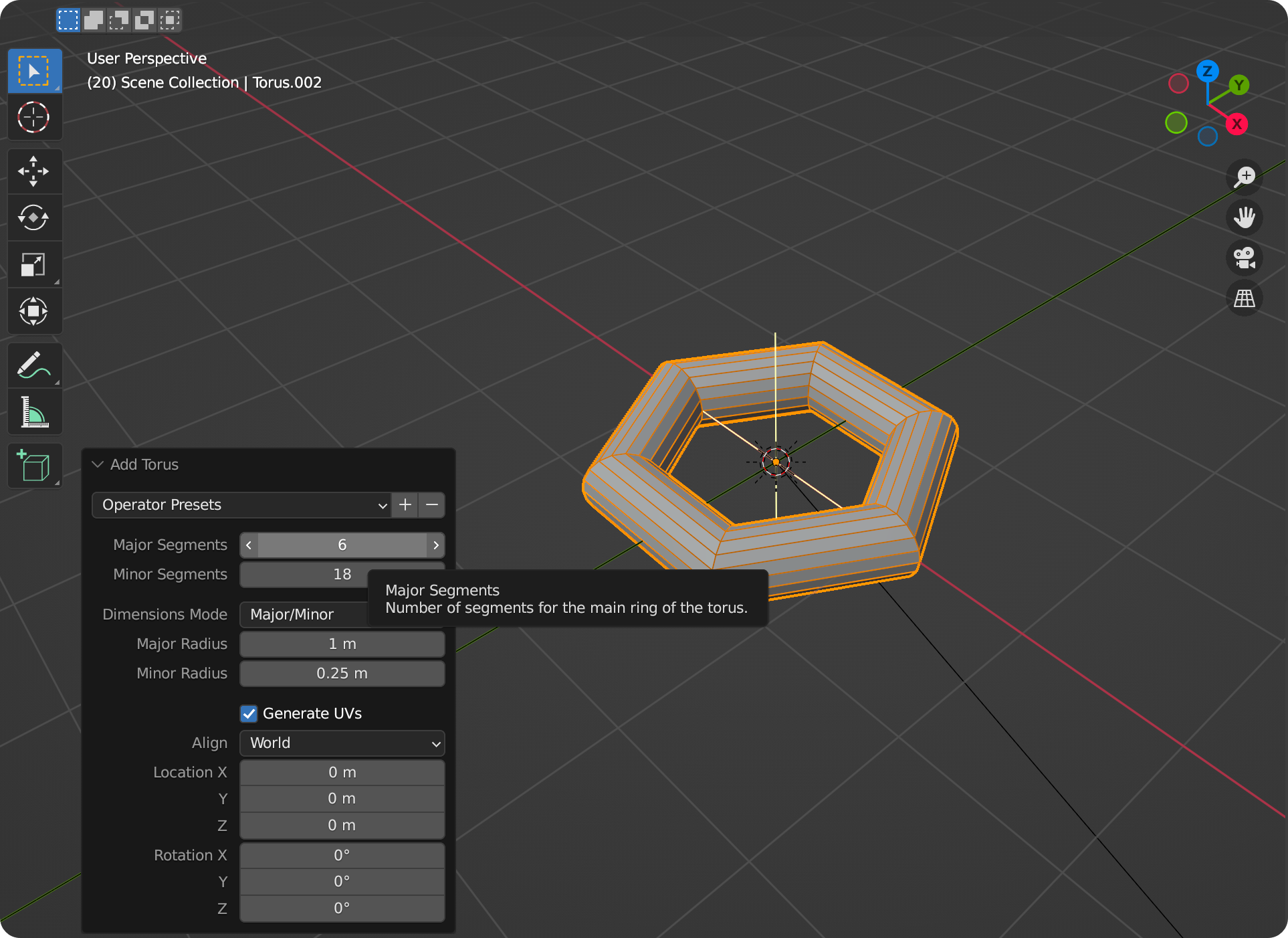The height and width of the screenshot is (938, 1288).
Task: Select the Transform tool
Action: pyautogui.click(x=35, y=312)
